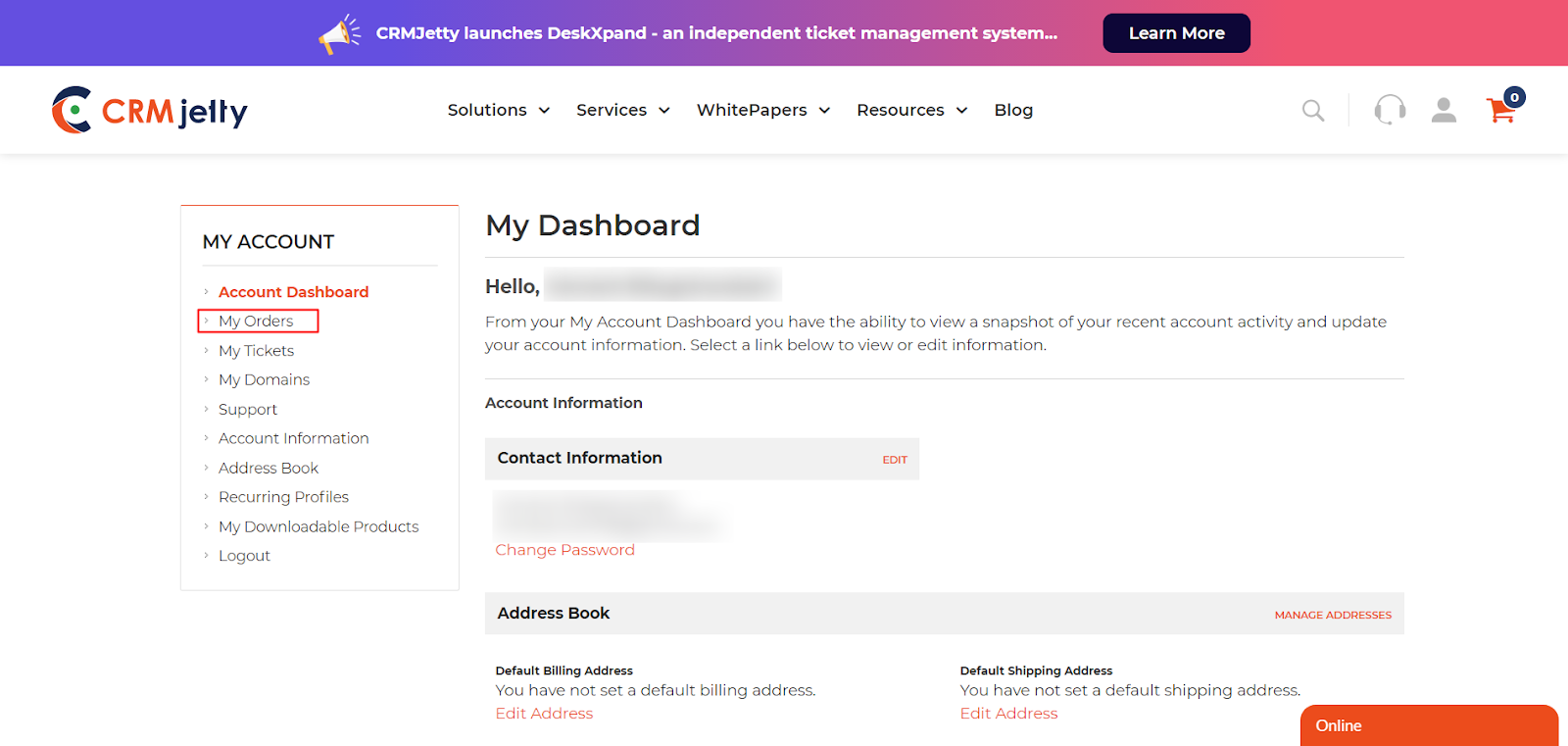This screenshot has height=746, width=1568.
Task: Open the Resources dropdown menu
Action: click(911, 110)
